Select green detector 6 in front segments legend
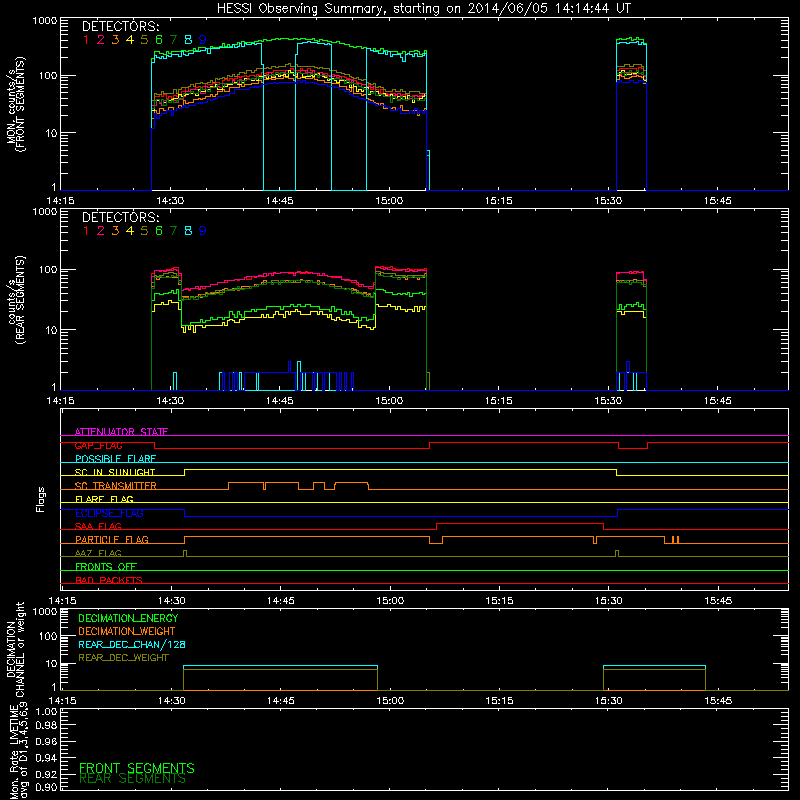800x800 pixels. [159, 40]
